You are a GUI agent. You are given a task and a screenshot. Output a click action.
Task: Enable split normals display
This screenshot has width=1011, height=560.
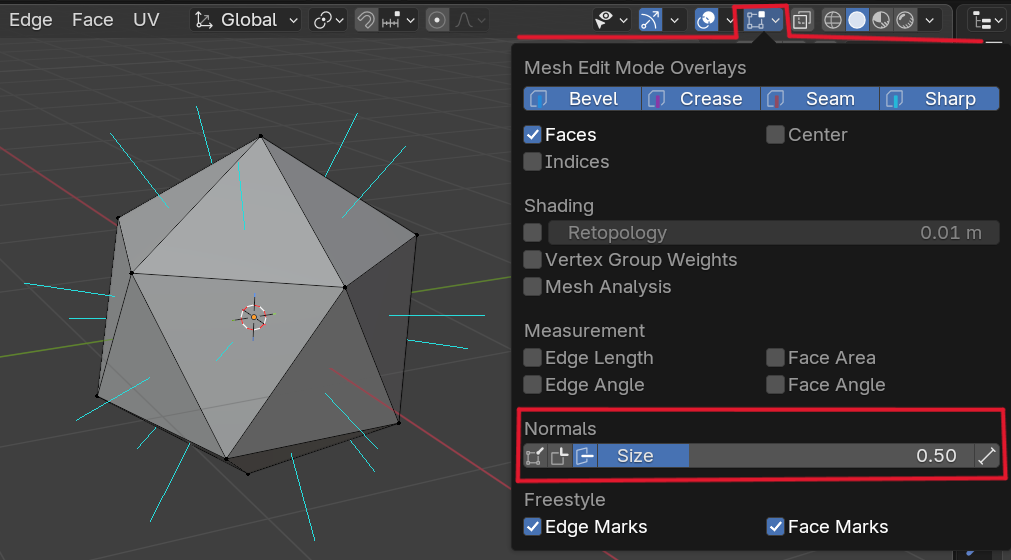pyautogui.click(x=560, y=456)
